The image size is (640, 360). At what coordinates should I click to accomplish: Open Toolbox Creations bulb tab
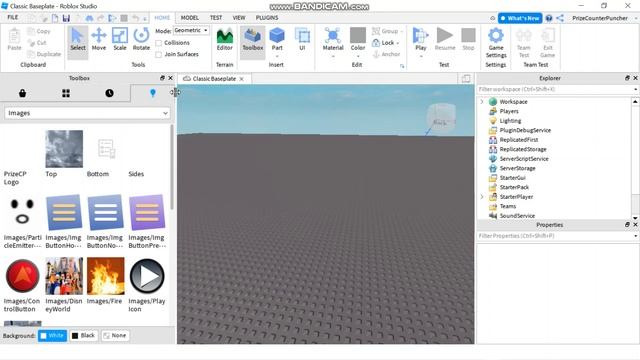pyautogui.click(x=153, y=93)
